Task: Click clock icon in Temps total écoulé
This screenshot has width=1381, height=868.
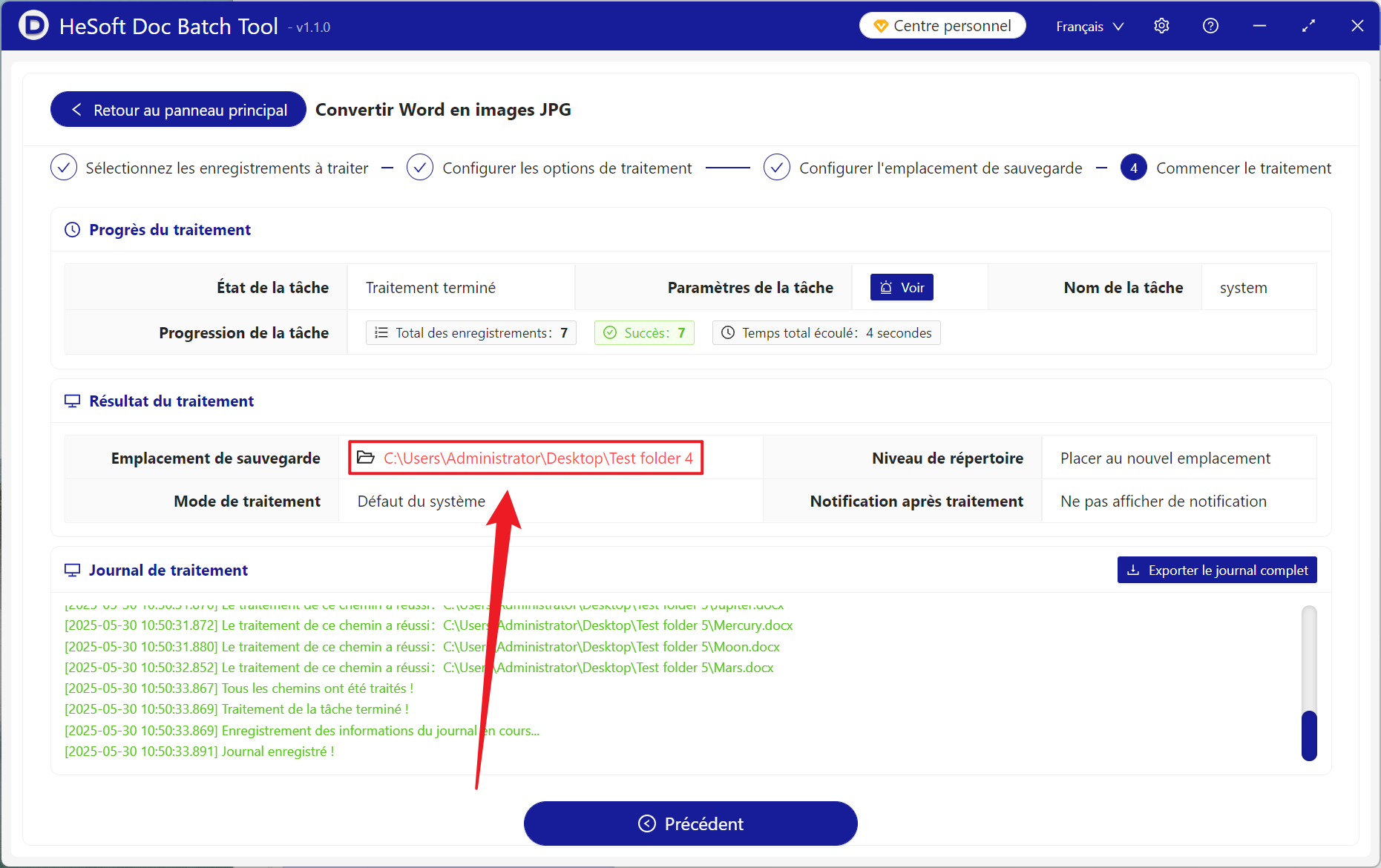Action: point(728,333)
